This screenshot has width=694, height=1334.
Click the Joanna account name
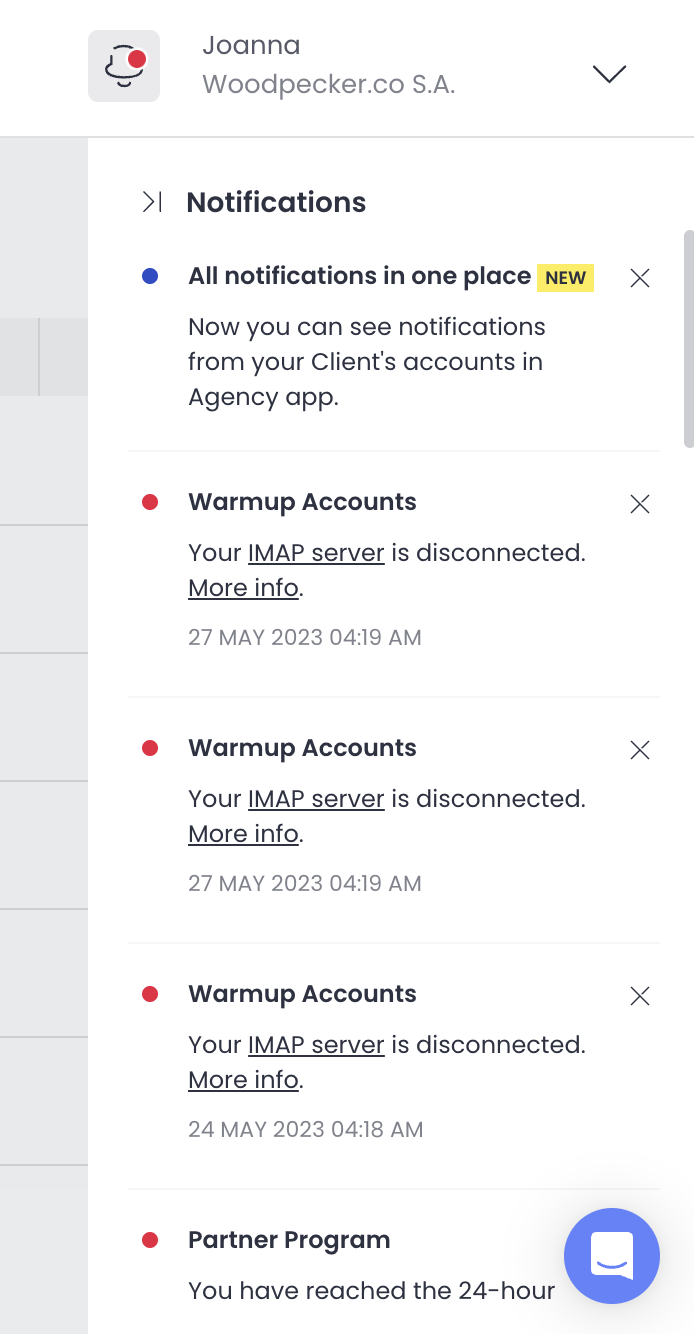pyautogui.click(x=251, y=45)
